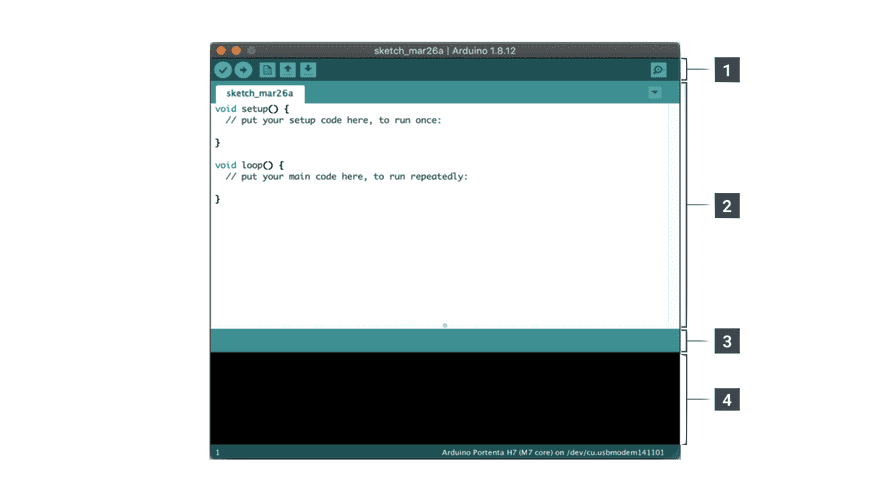Expand the tab options dropdown arrow

(x=654, y=92)
